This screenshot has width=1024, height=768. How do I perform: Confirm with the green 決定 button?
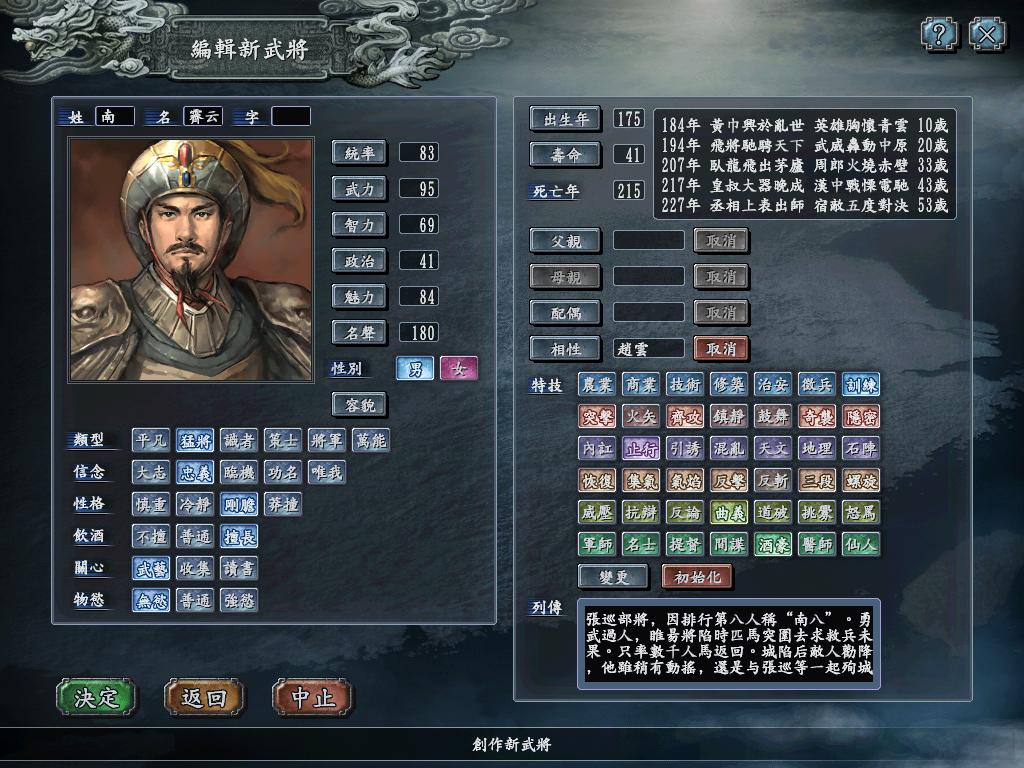point(97,697)
